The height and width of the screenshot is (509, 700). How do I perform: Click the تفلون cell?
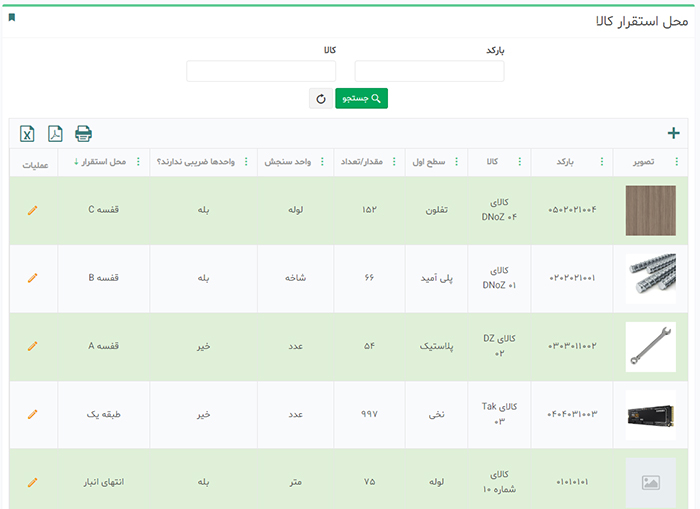436,210
